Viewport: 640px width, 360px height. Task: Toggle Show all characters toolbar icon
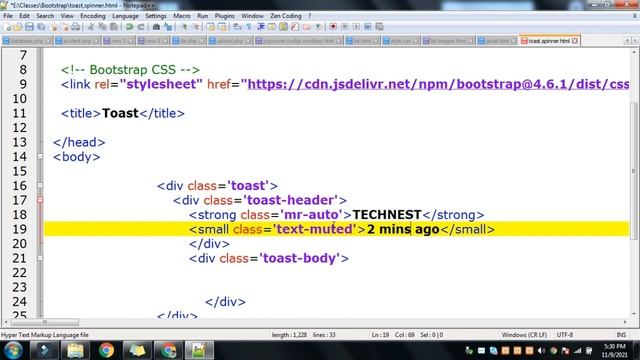tap(249, 27)
